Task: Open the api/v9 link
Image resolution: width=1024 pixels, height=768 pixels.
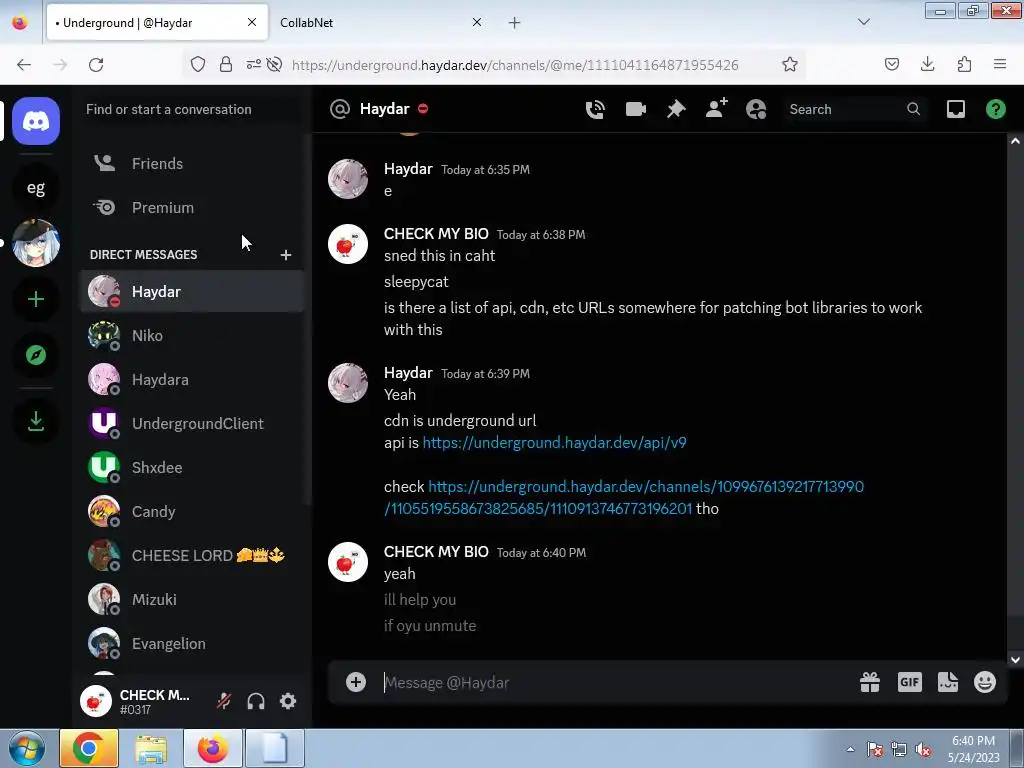Action: pos(554,443)
